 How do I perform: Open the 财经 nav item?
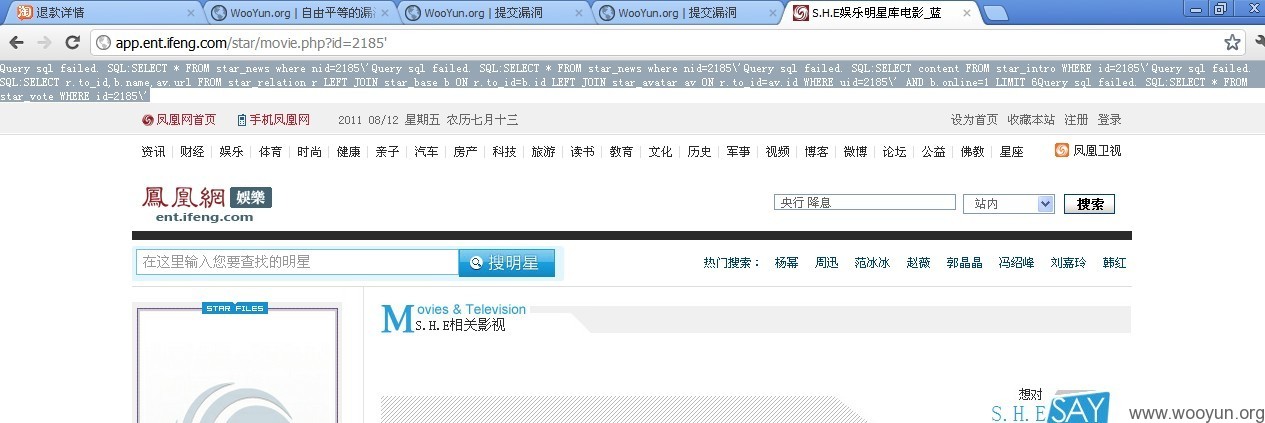click(192, 152)
